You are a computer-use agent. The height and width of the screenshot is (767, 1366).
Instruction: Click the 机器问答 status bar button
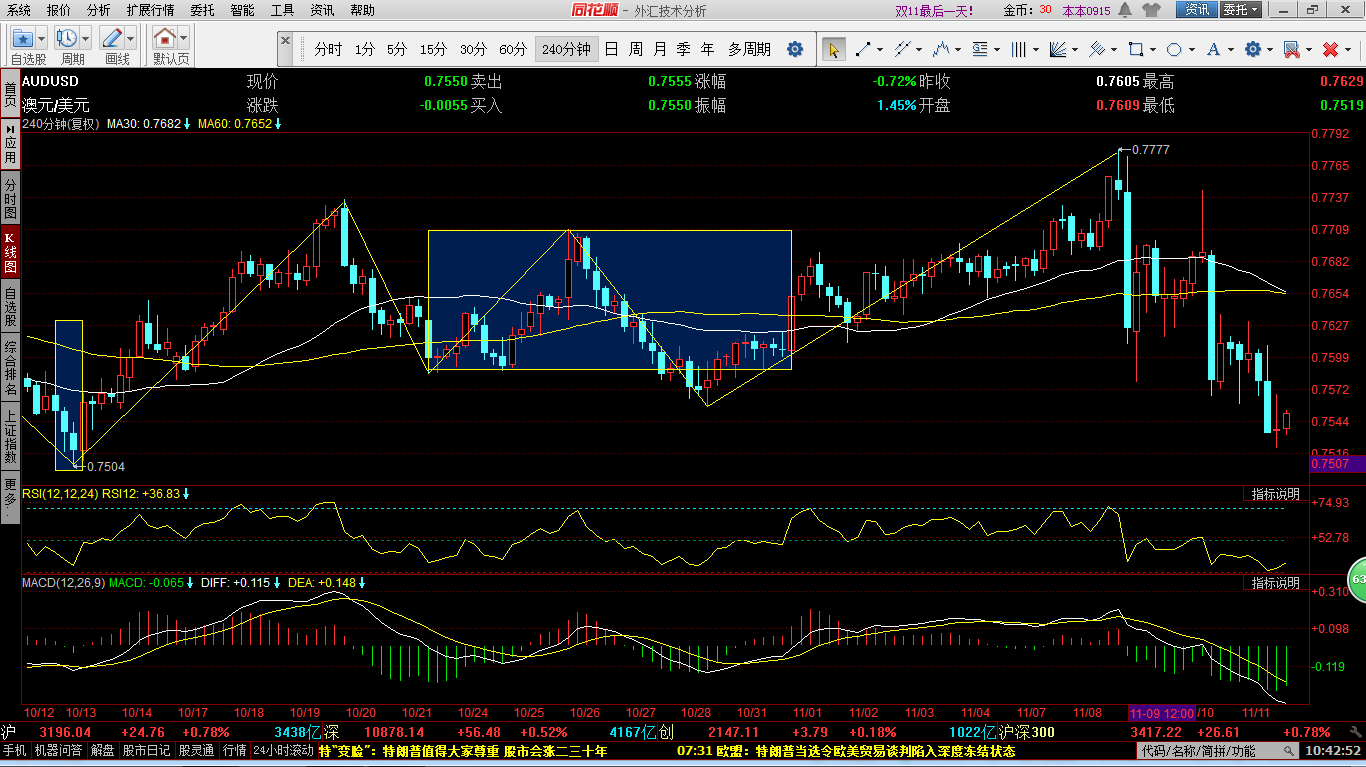pyautogui.click(x=60, y=751)
